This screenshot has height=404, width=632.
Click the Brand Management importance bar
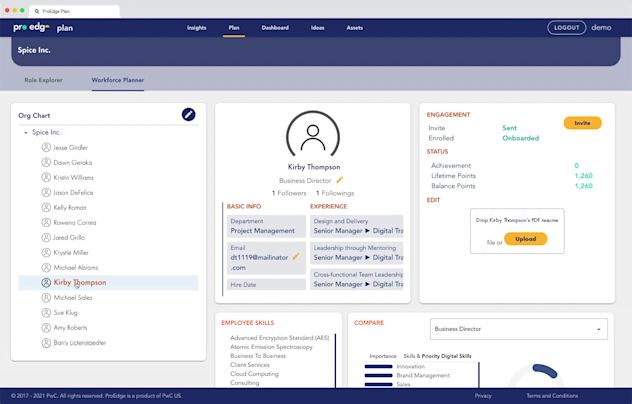point(378,375)
